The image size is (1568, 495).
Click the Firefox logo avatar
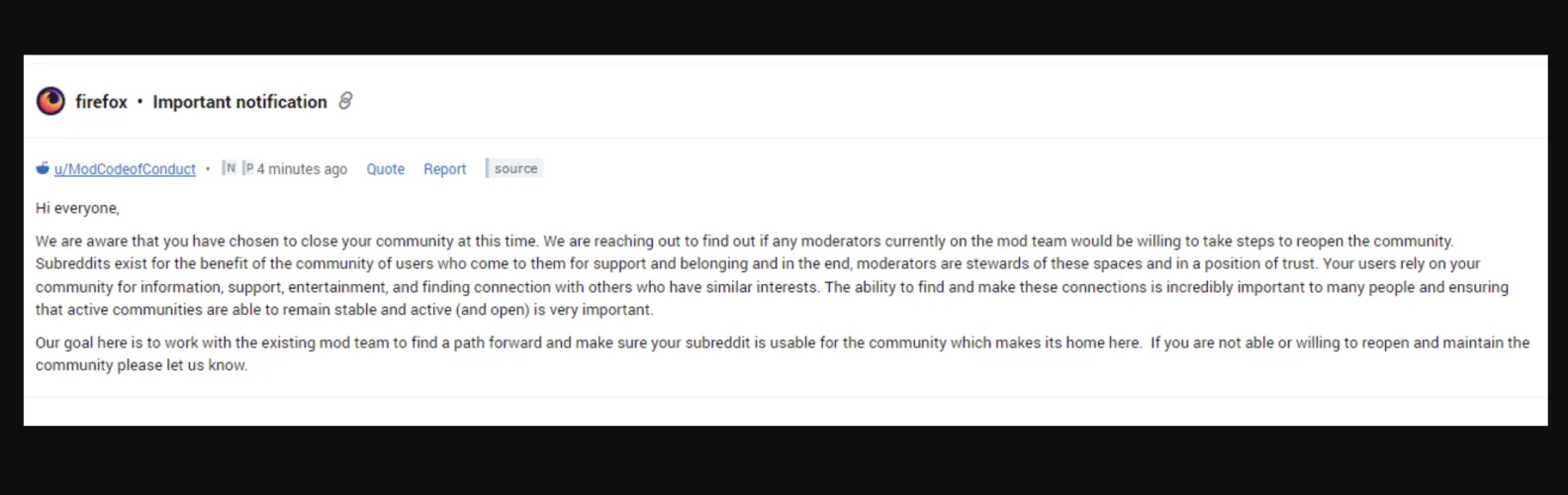point(50,101)
